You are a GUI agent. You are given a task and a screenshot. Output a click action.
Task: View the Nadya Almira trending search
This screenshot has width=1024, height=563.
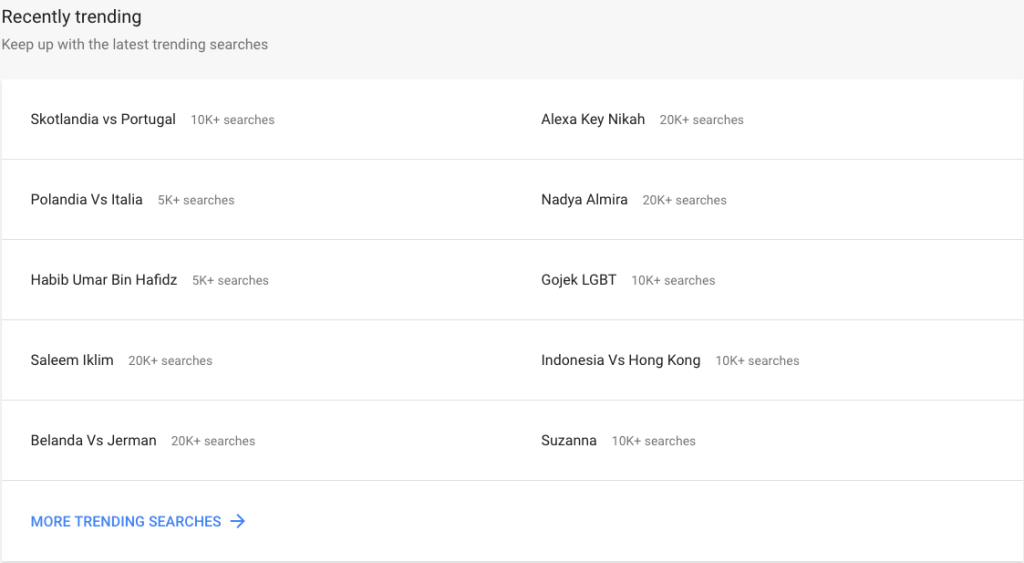coord(584,200)
